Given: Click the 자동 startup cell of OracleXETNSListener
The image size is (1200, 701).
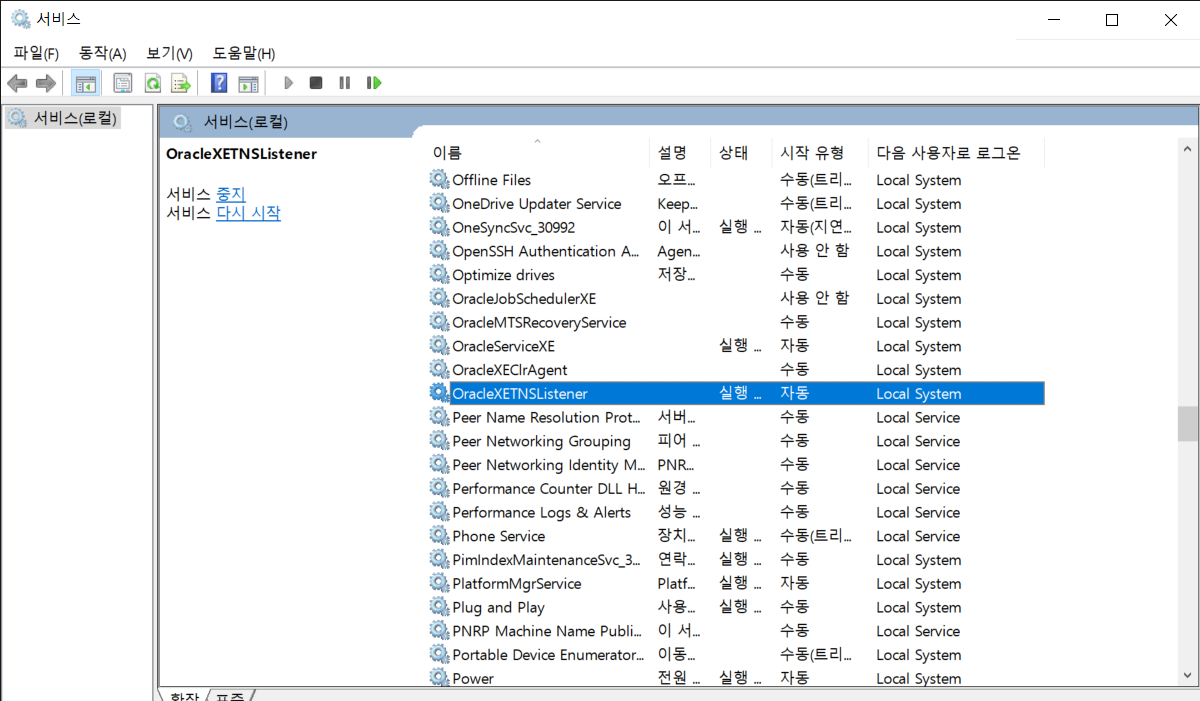Looking at the screenshot, I should [x=795, y=394].
